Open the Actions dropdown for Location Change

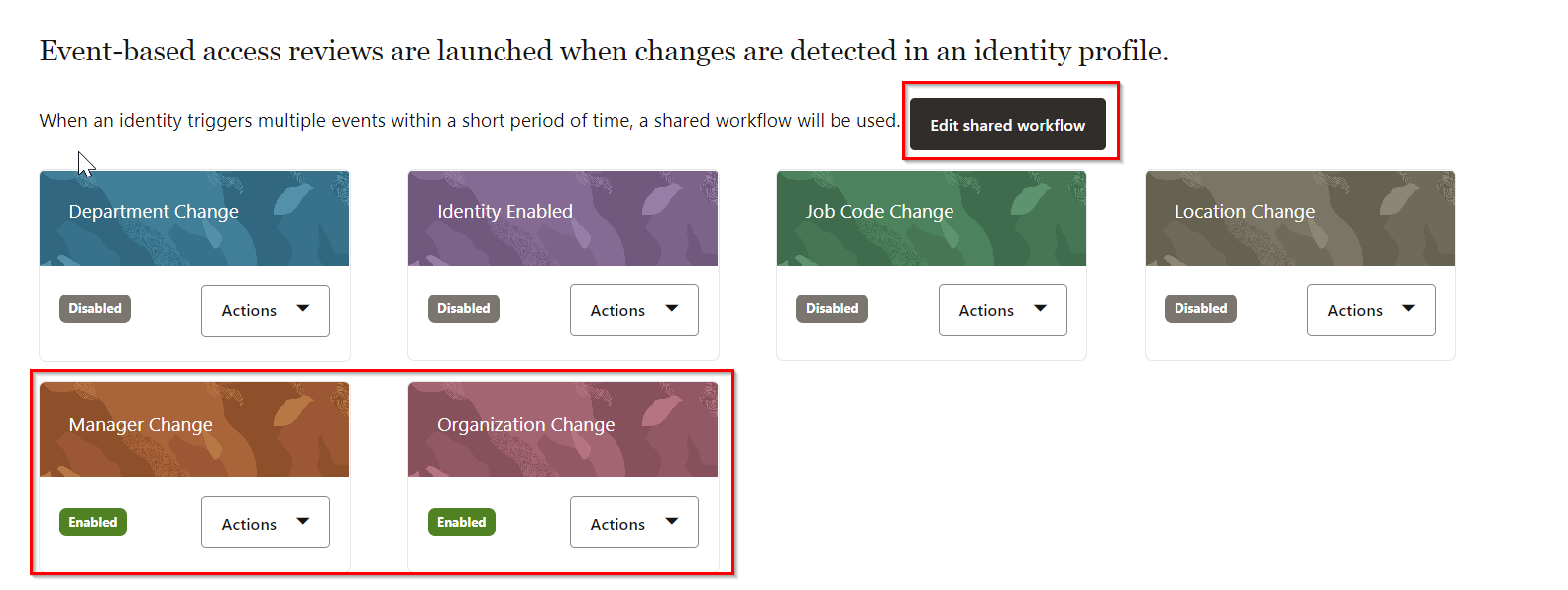tap(1371, 309)
